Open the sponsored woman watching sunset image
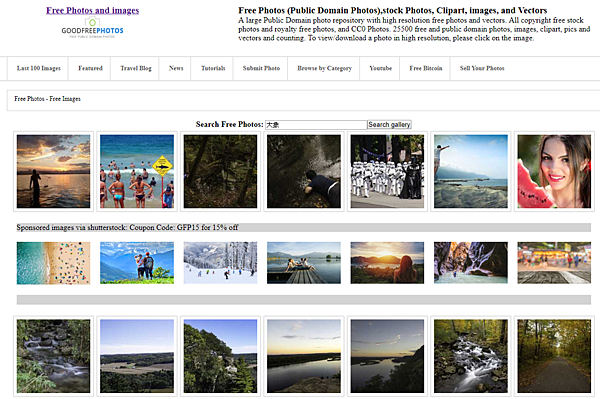The width and height of the screenshot is (600, 399). click(387, 263)
